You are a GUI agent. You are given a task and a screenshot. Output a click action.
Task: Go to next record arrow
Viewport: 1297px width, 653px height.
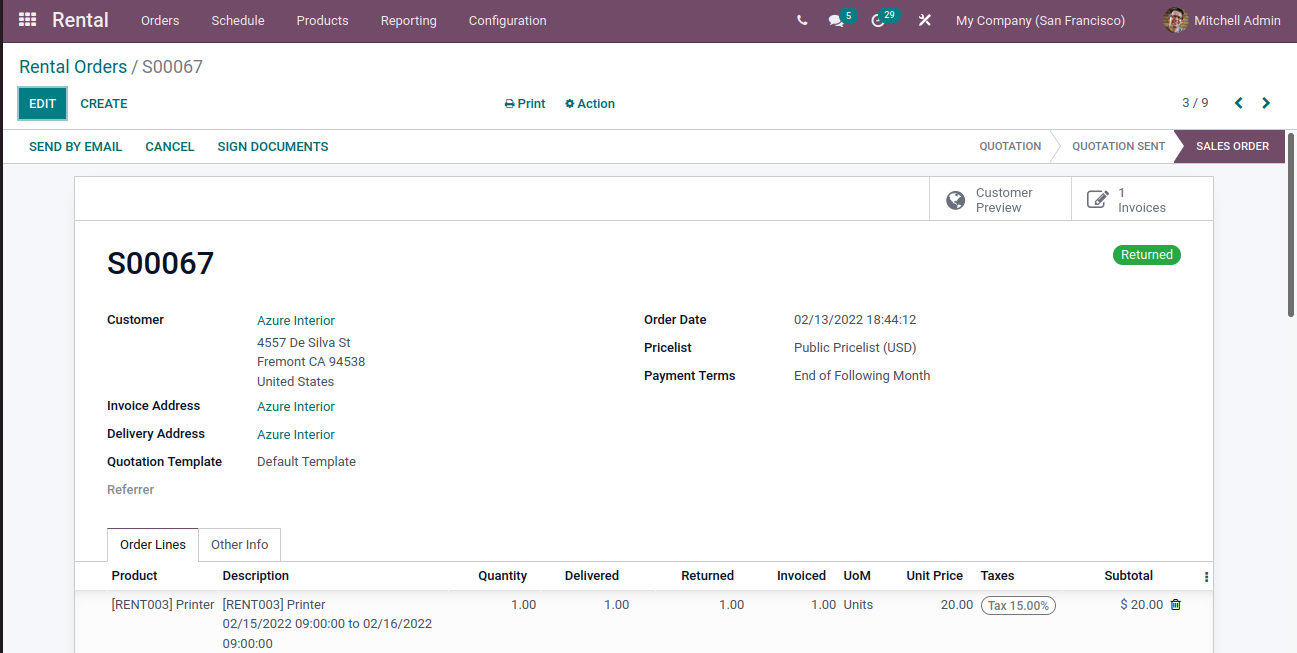tap(1266, 103)
